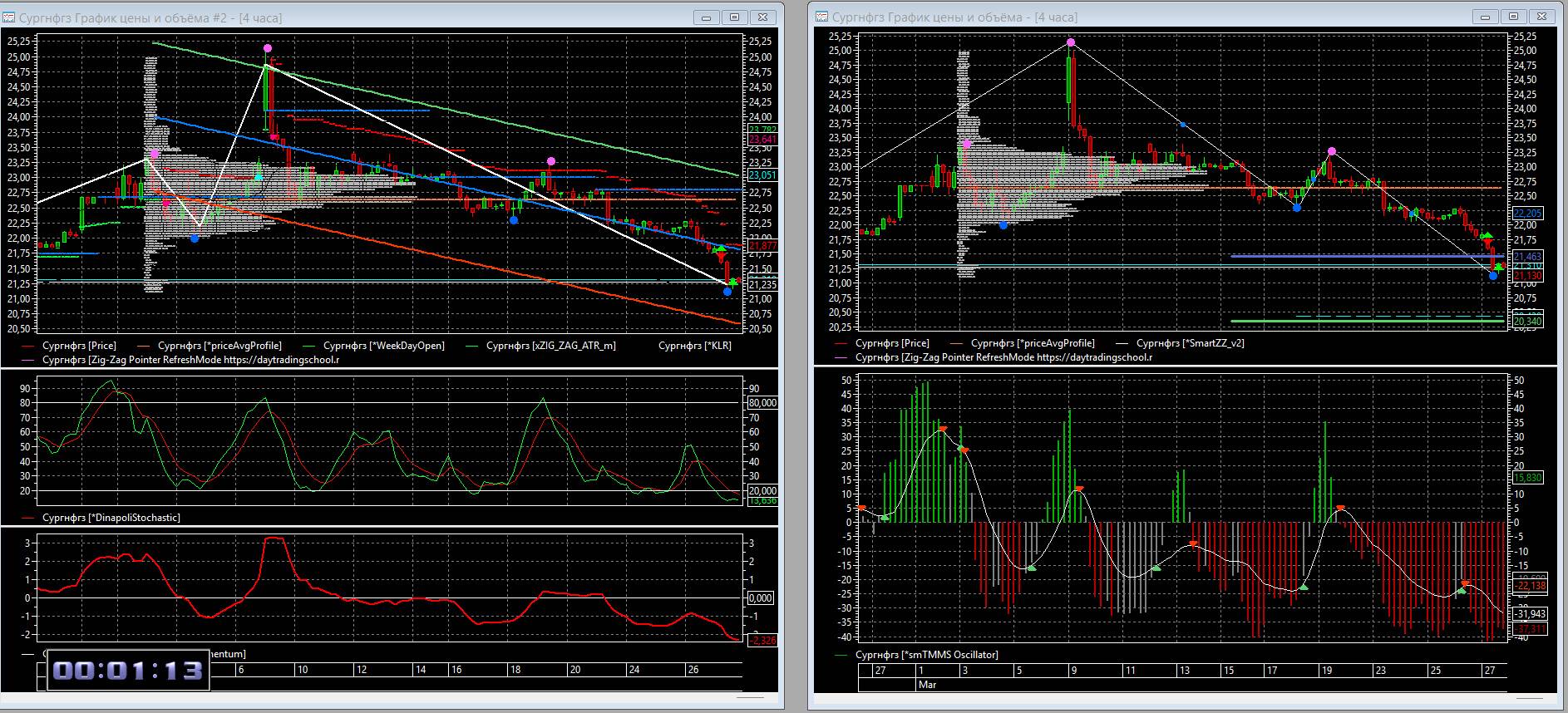Select the KLR indicator legend entry
Screen dimensions: 1568x713
tap(694, 346)
